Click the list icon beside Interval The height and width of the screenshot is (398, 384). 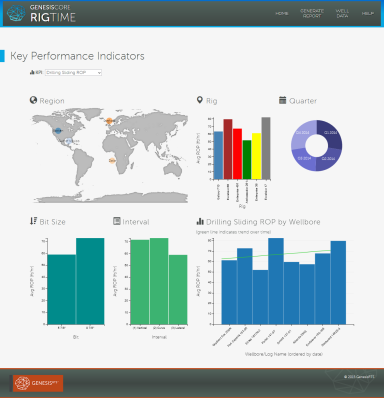coord(117,221)
